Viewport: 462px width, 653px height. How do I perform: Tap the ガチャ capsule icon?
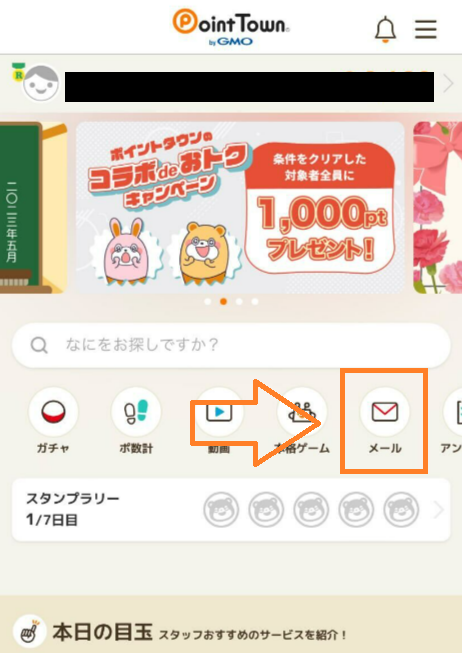pyautogui.click(x=53, y=412)
